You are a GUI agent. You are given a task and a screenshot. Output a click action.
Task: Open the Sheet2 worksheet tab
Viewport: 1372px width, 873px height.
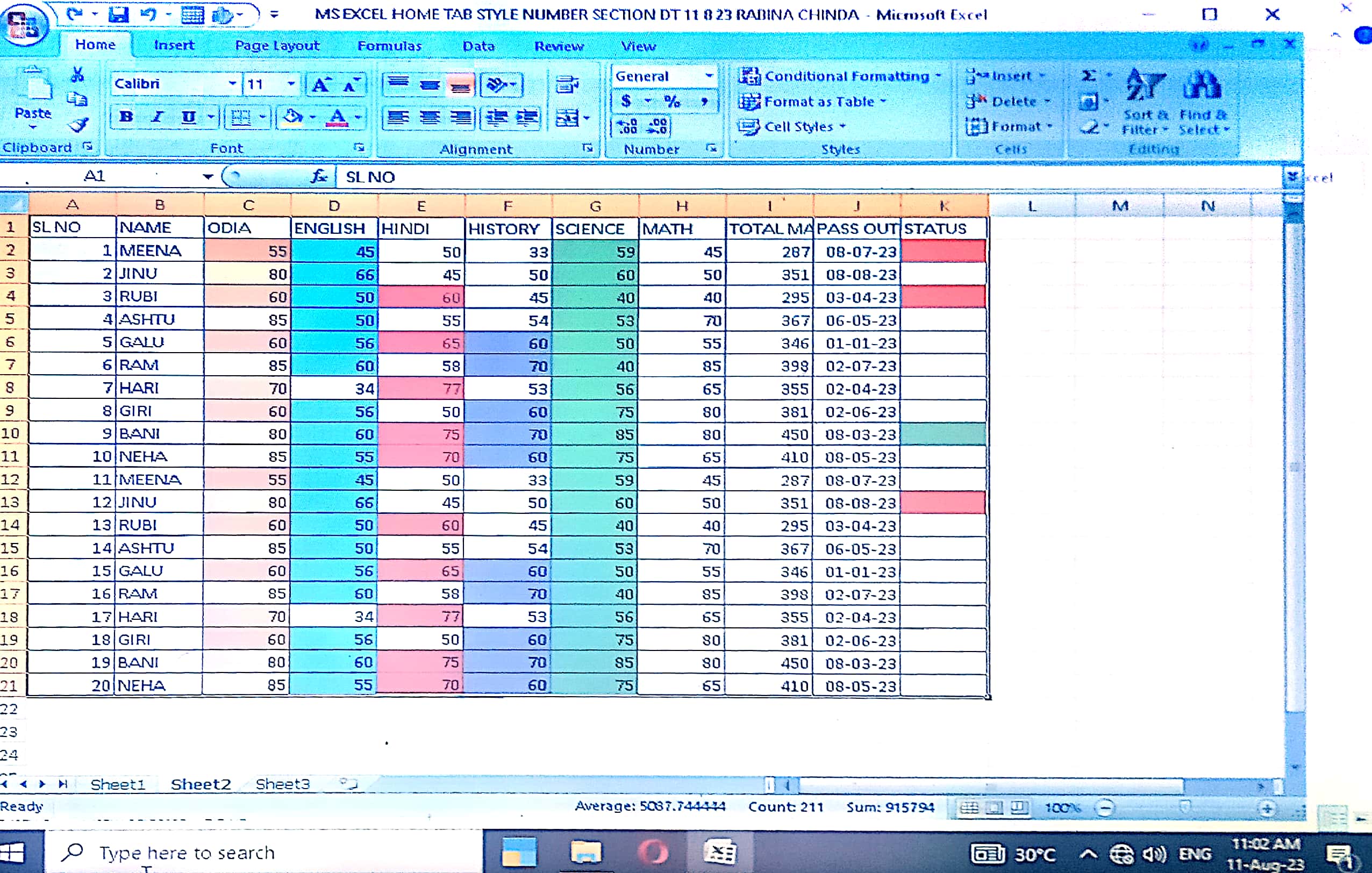(x=201, y=785)
